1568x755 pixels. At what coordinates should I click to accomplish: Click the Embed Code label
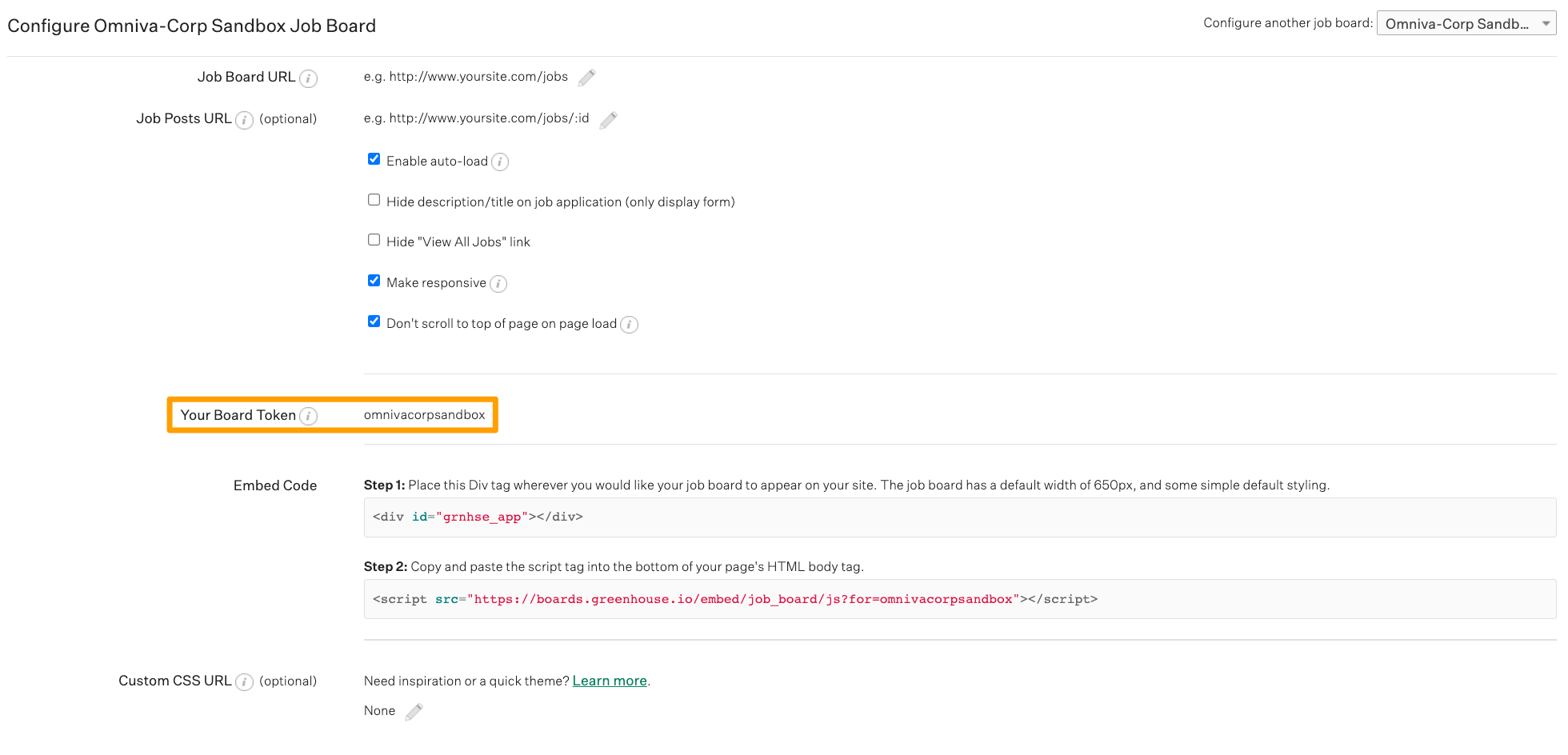[x=275, y=485]
